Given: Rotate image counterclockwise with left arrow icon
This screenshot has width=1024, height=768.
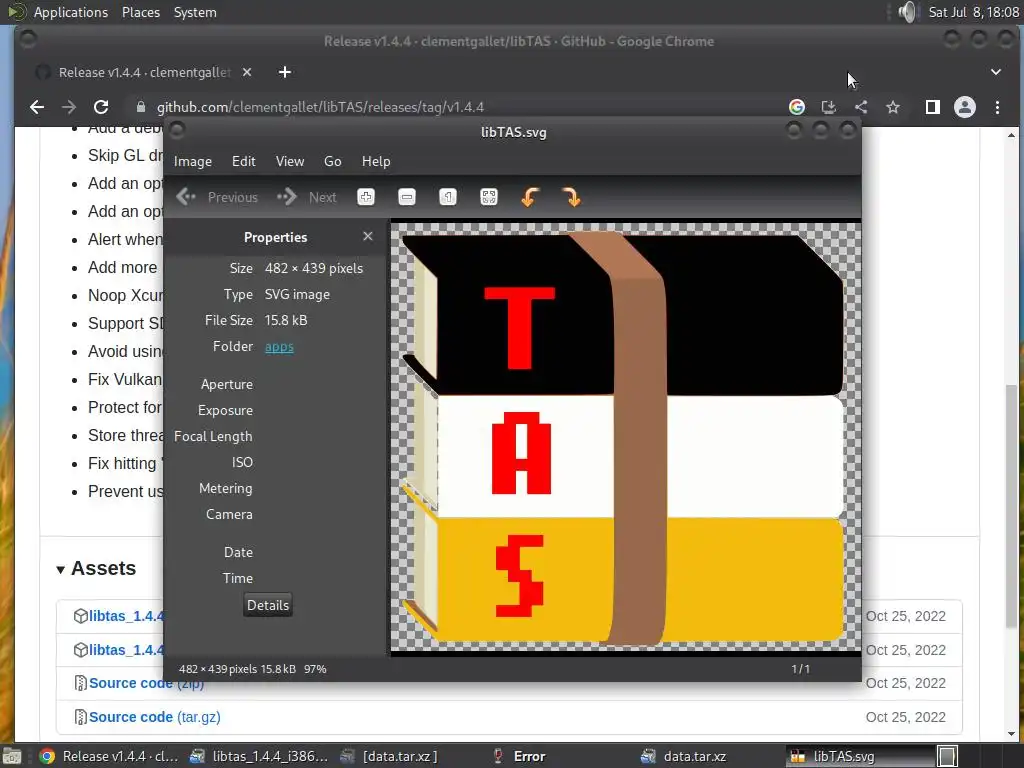Looking at the screenshot, I should [530, 197].
